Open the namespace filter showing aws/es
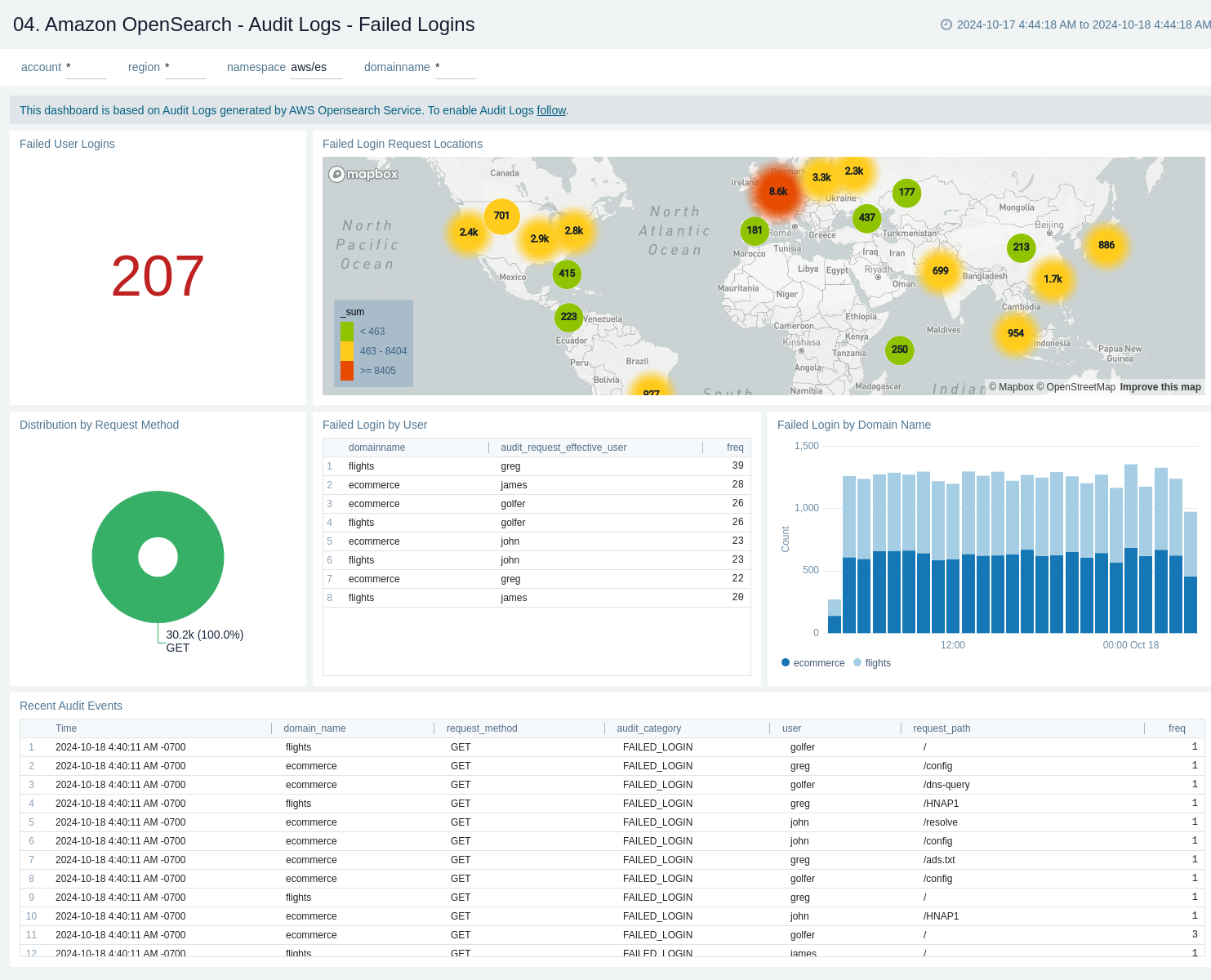 tap(317, 67)
